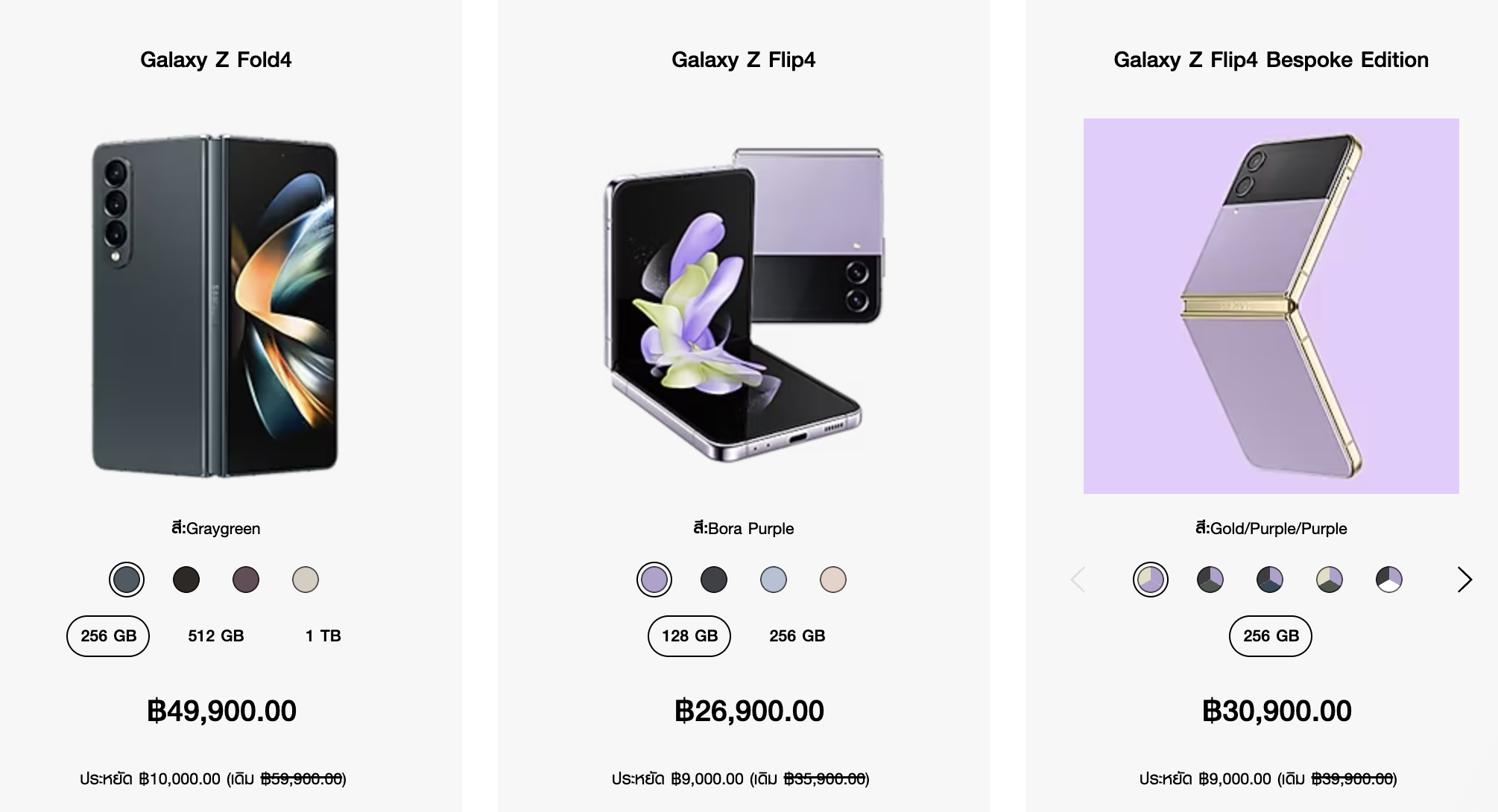Choose 128 GB storage for Z Flip4
Image resolution: width=1498 pixels, height=812 pixels.
pyautogui.click(x=689, y=636)
